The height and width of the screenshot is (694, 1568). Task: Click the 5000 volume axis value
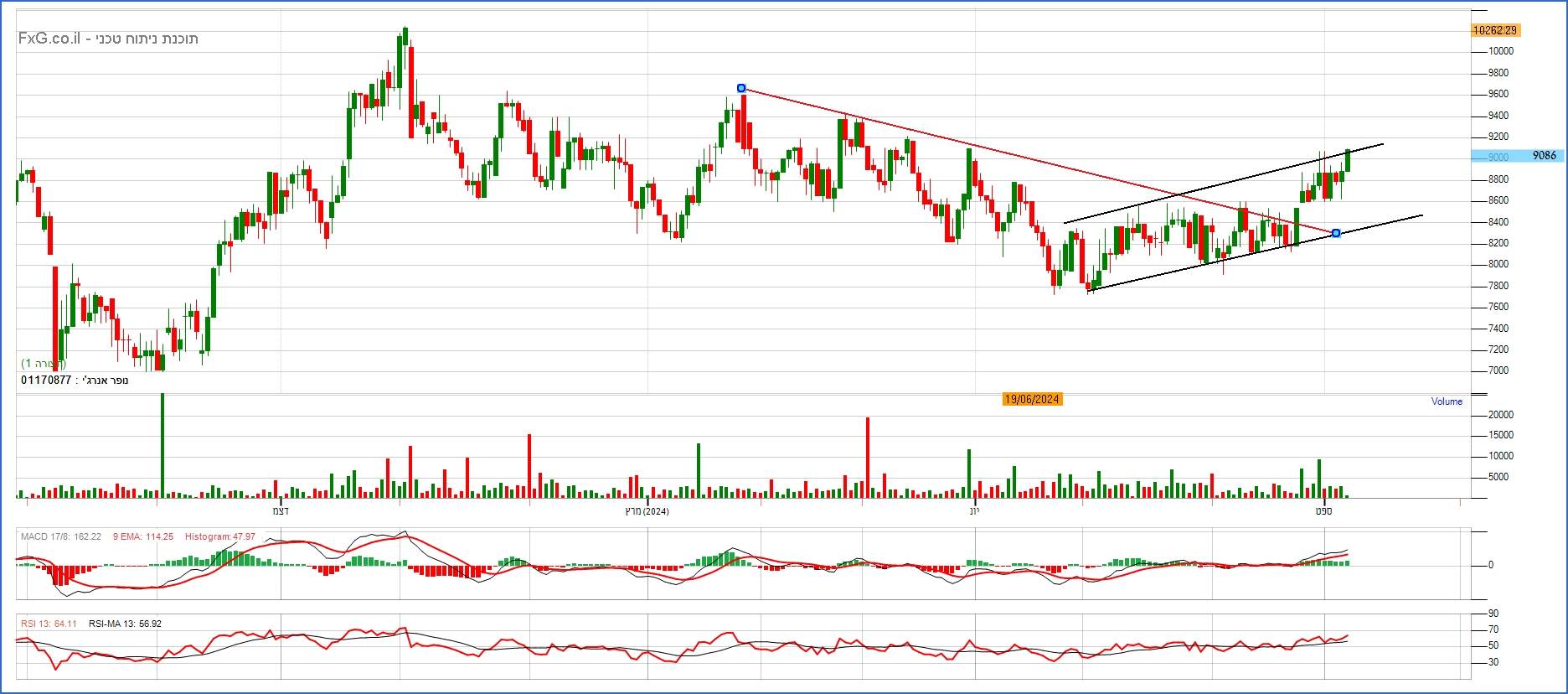point(1500,477)
